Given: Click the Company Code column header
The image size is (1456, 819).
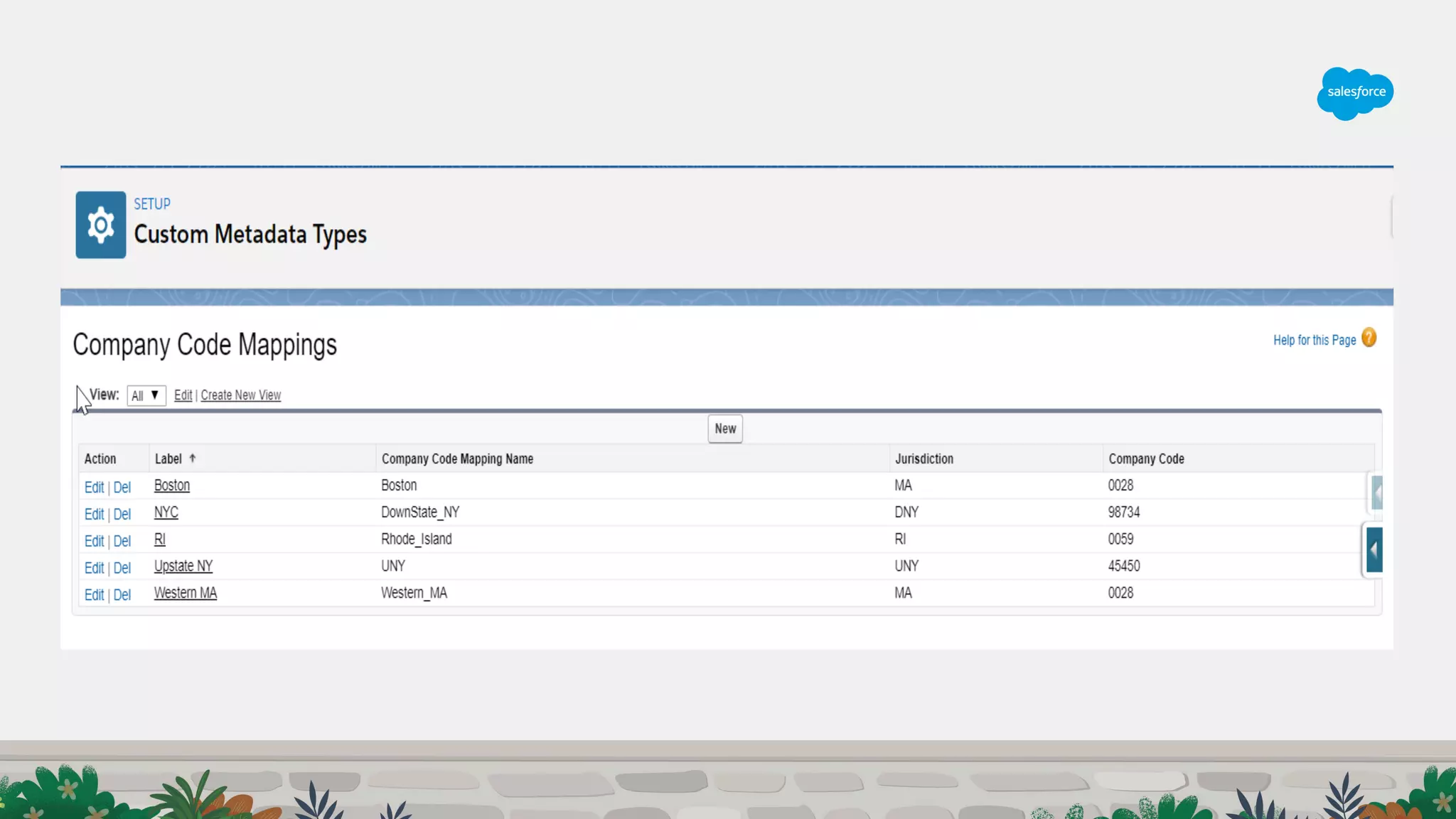Looking at the screenshot, I should click(x=1145, y=459).
